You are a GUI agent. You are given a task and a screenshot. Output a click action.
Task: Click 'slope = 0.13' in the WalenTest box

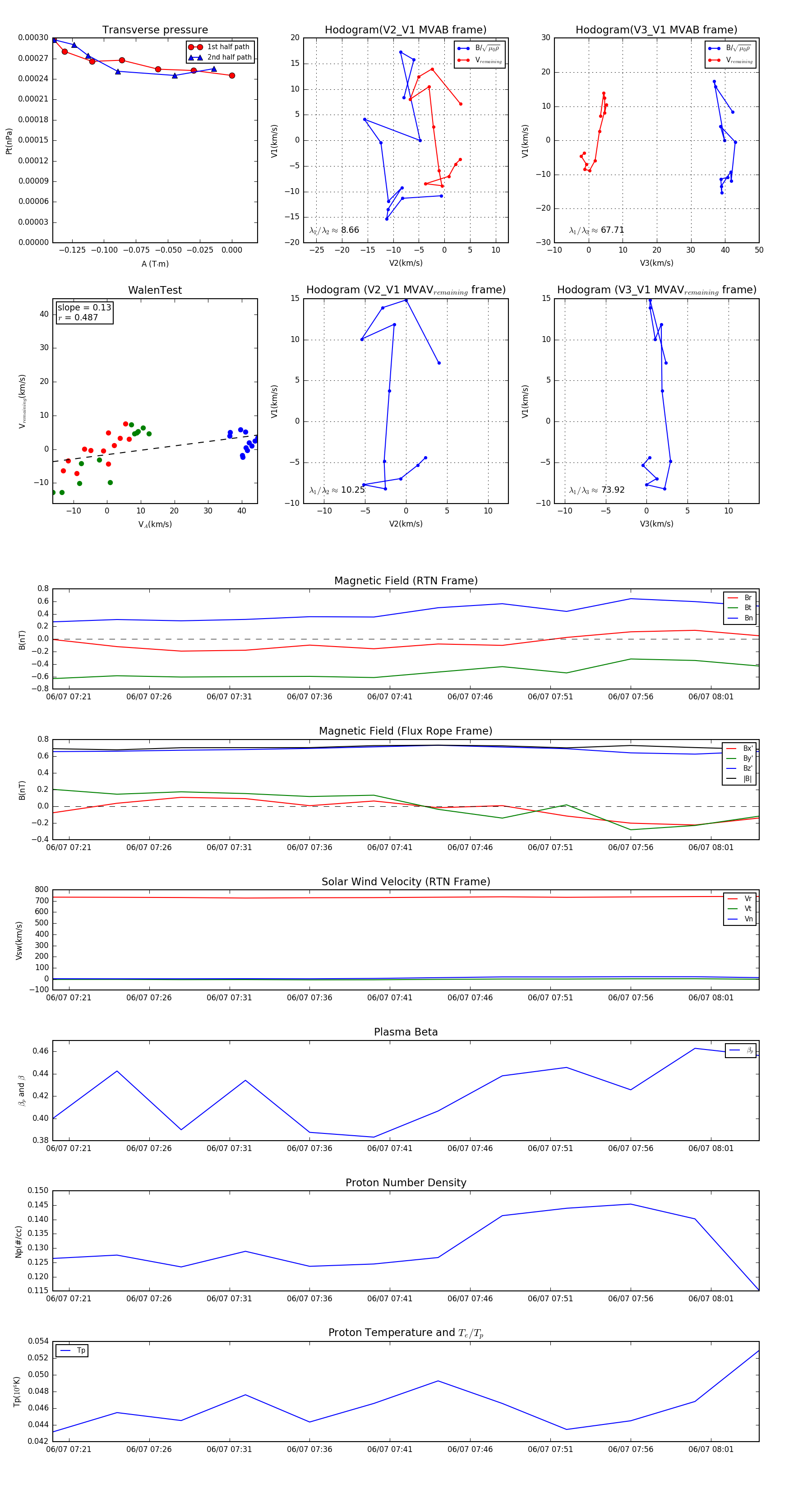[x=84, y=308]
